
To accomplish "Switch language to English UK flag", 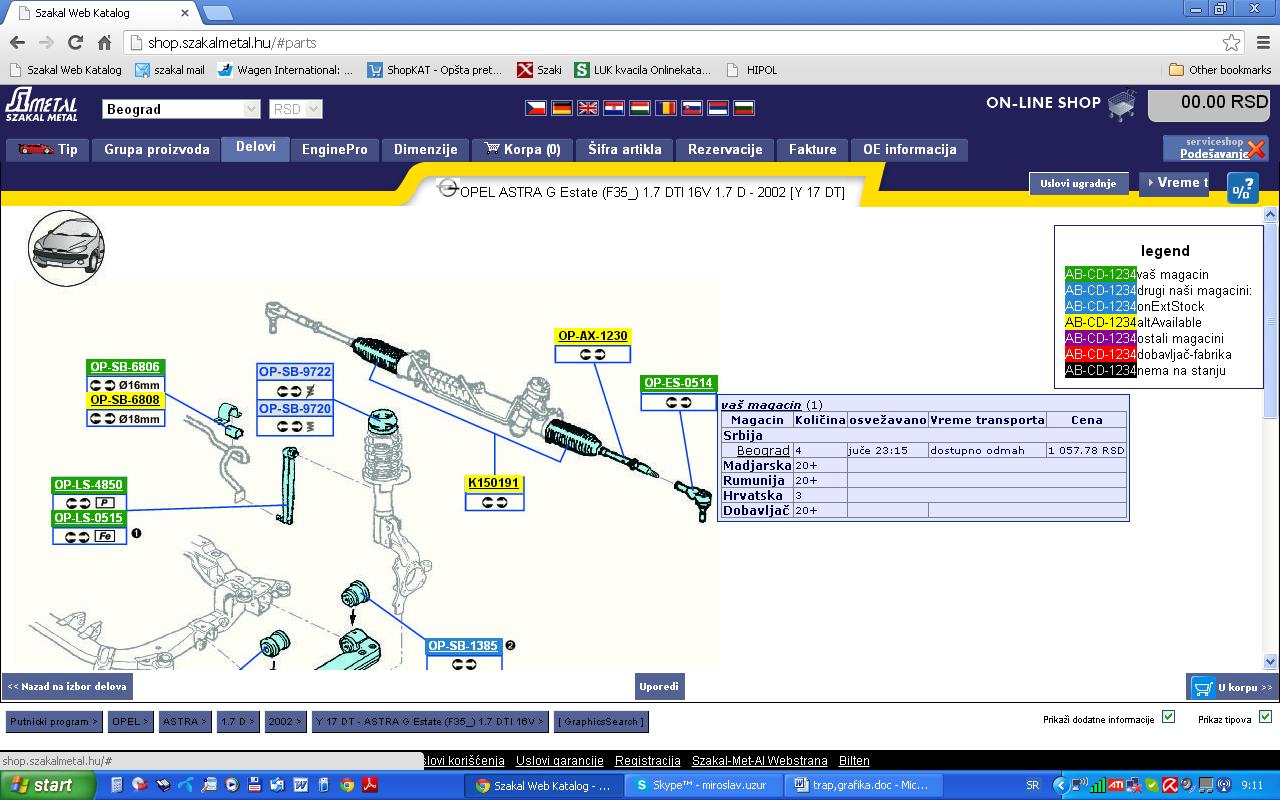I will [x=588, y=107].
